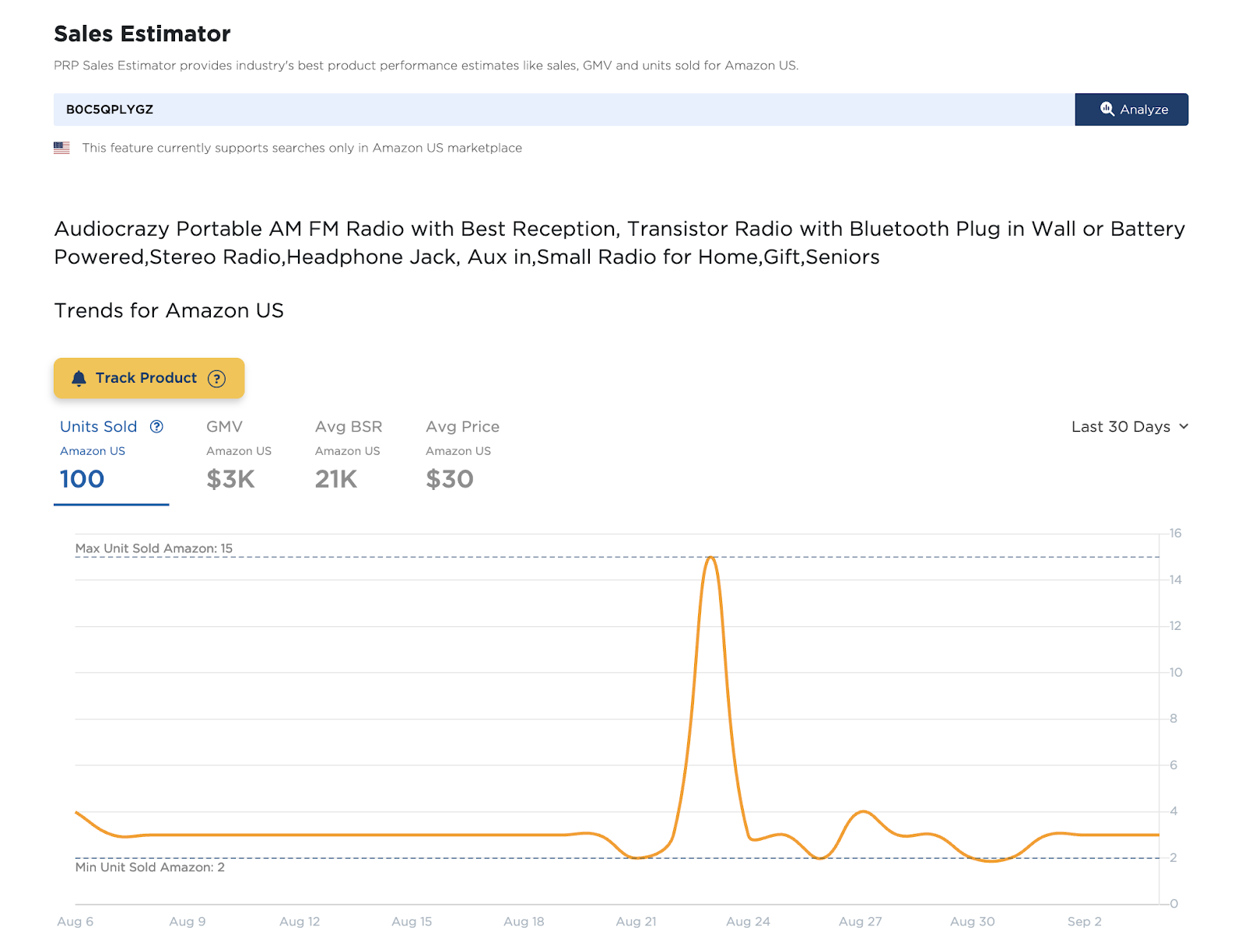1245x952 pixels.
Task: Select the Aug 24 date on the x-axis
Action: click(x=748, y=922)
